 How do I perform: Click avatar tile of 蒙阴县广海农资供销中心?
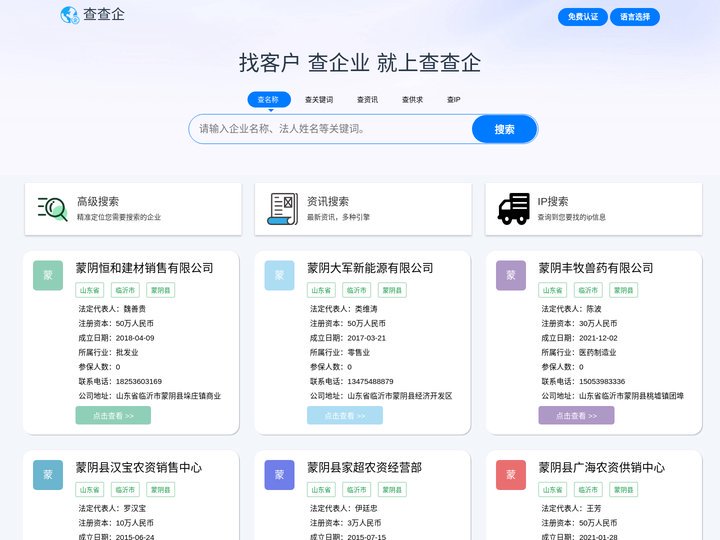coord(511,475)
